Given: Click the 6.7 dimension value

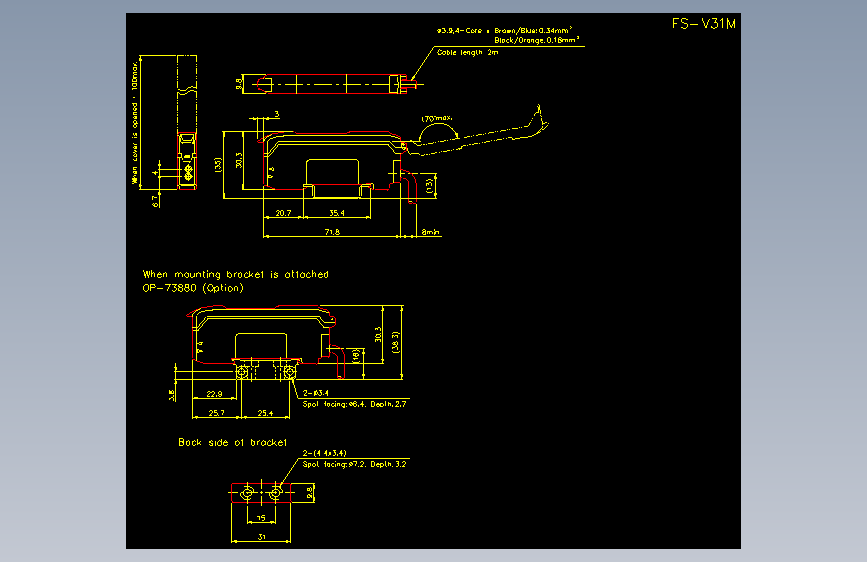Looking at the screenshot, I should (155, 201).
